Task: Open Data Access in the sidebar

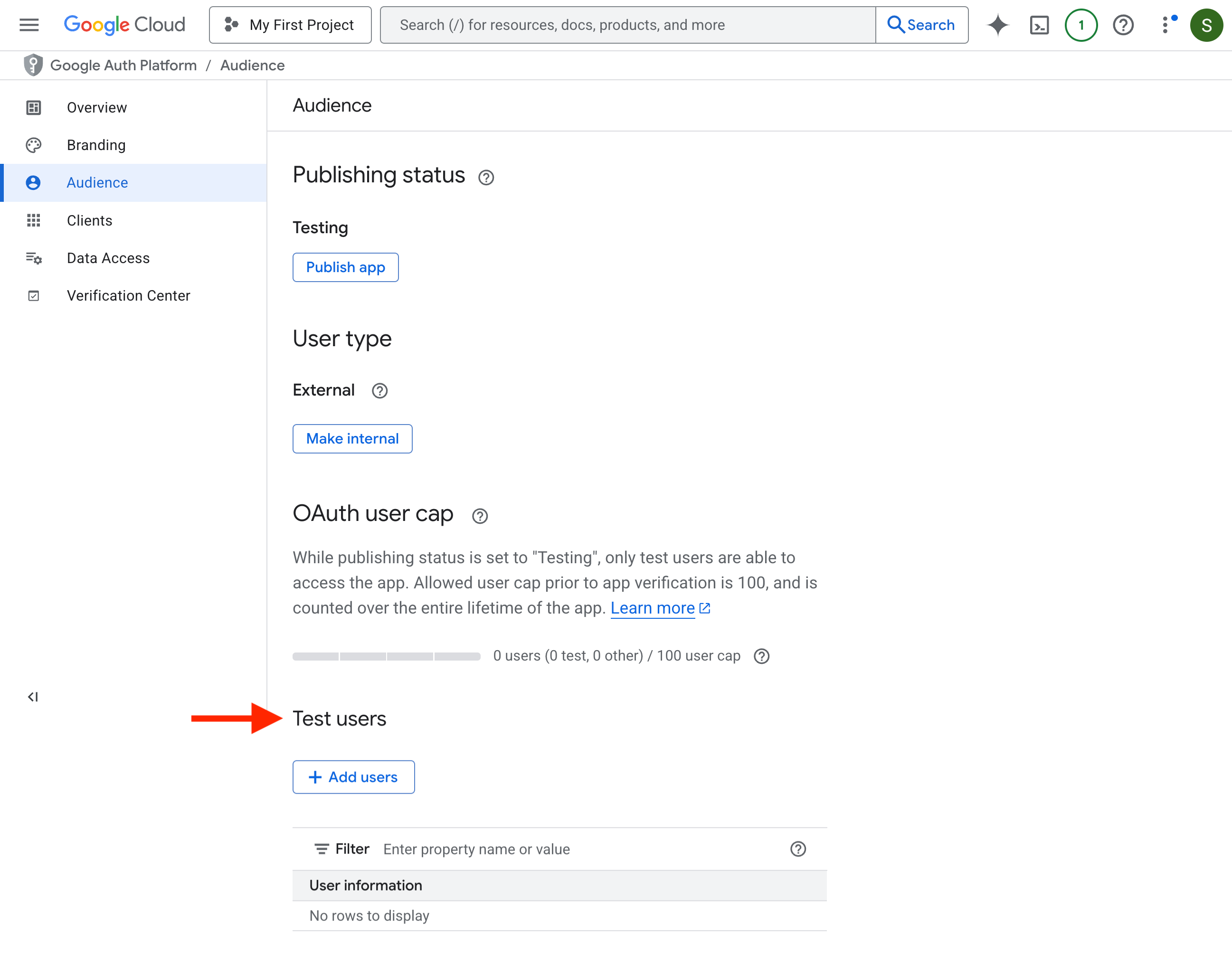Action: pyautogui.click(x=108, y=258)
